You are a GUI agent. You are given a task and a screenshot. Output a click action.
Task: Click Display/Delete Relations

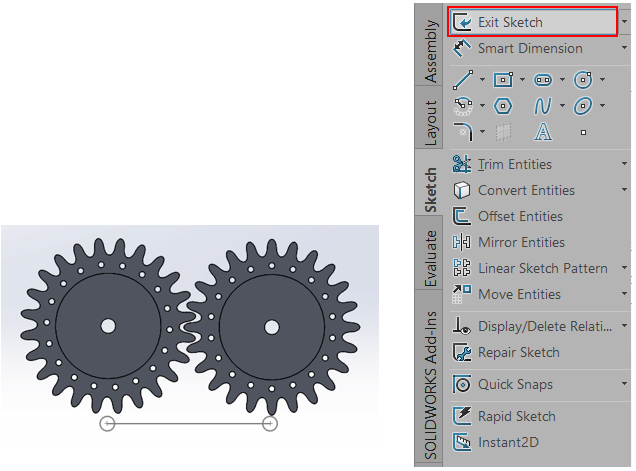point(532,326)
